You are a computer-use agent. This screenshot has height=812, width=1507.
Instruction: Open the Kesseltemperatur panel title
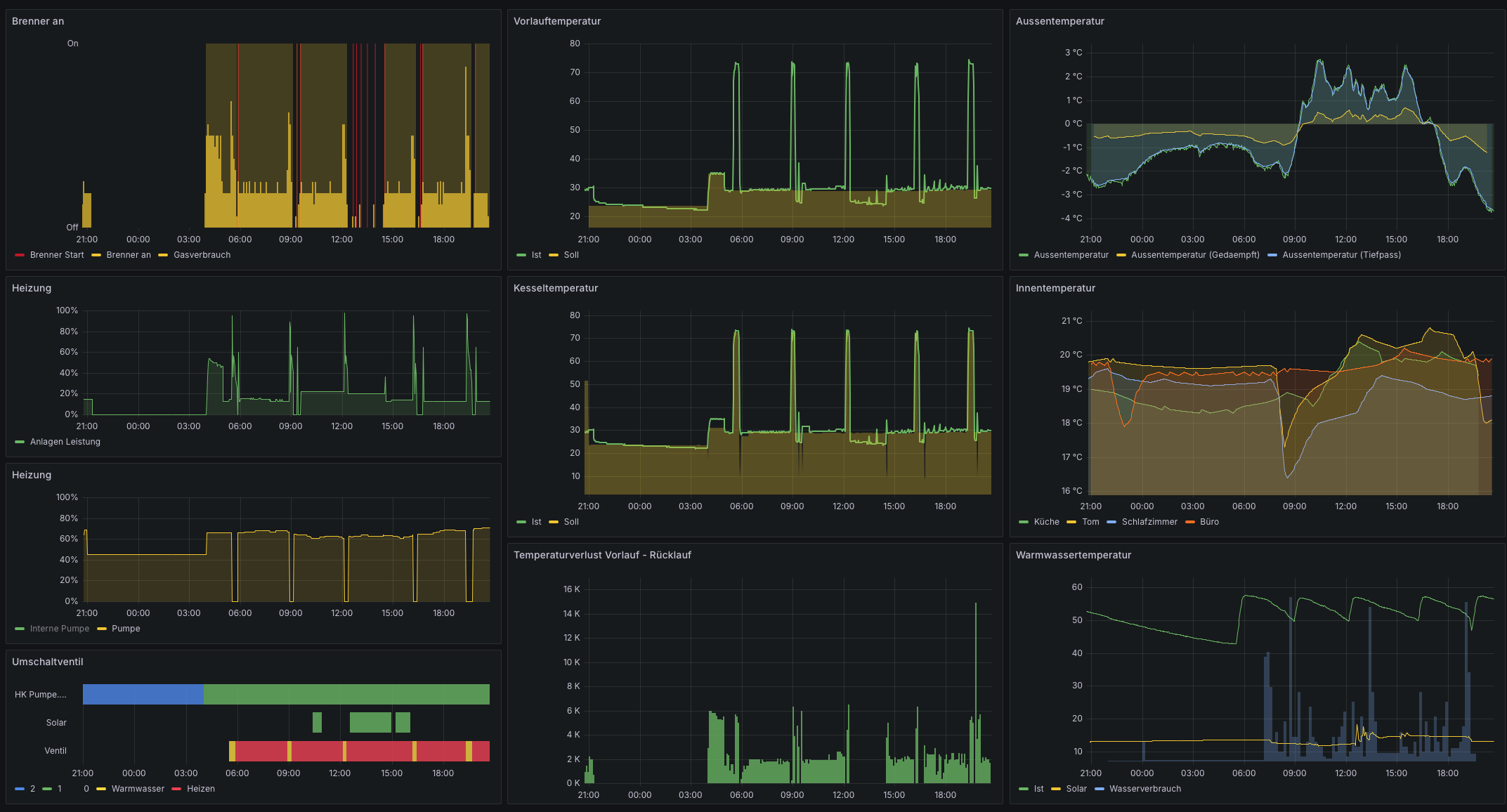click(556, 288)
